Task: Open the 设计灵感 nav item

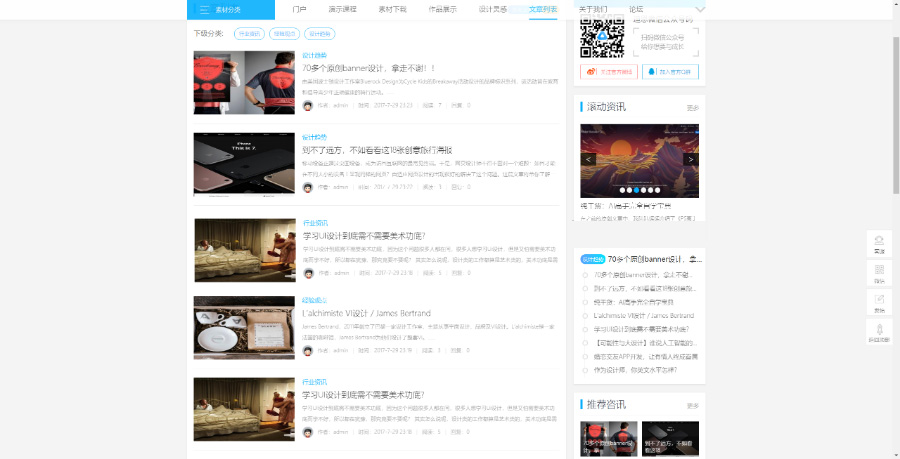Action: [492, 9]
